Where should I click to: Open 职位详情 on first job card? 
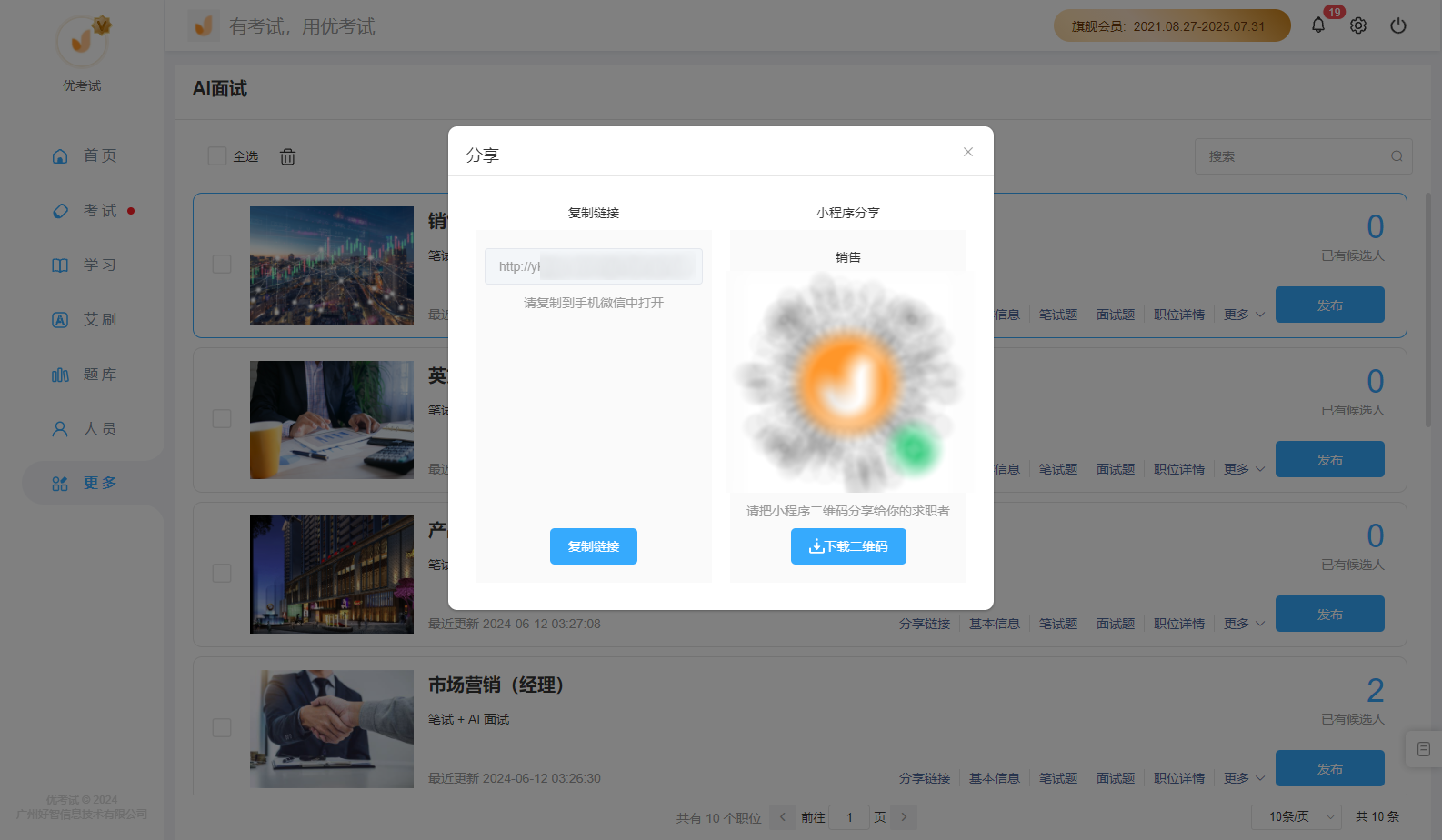point(1179,315)
